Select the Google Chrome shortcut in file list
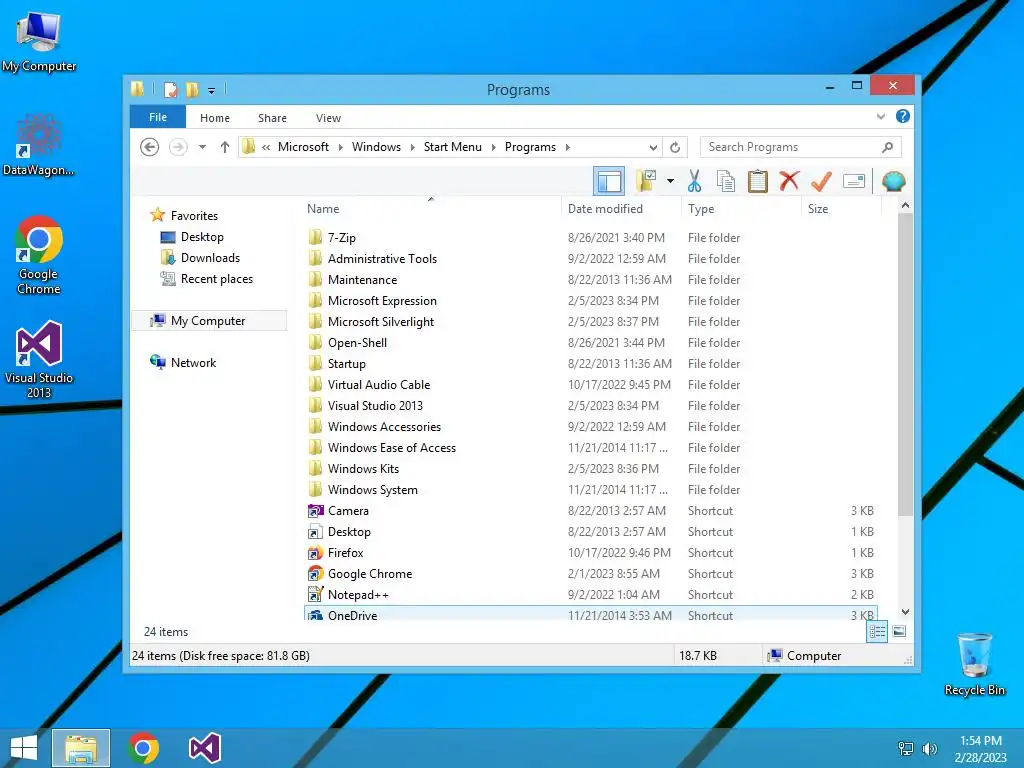1024x768 pixels. [592, 573]
